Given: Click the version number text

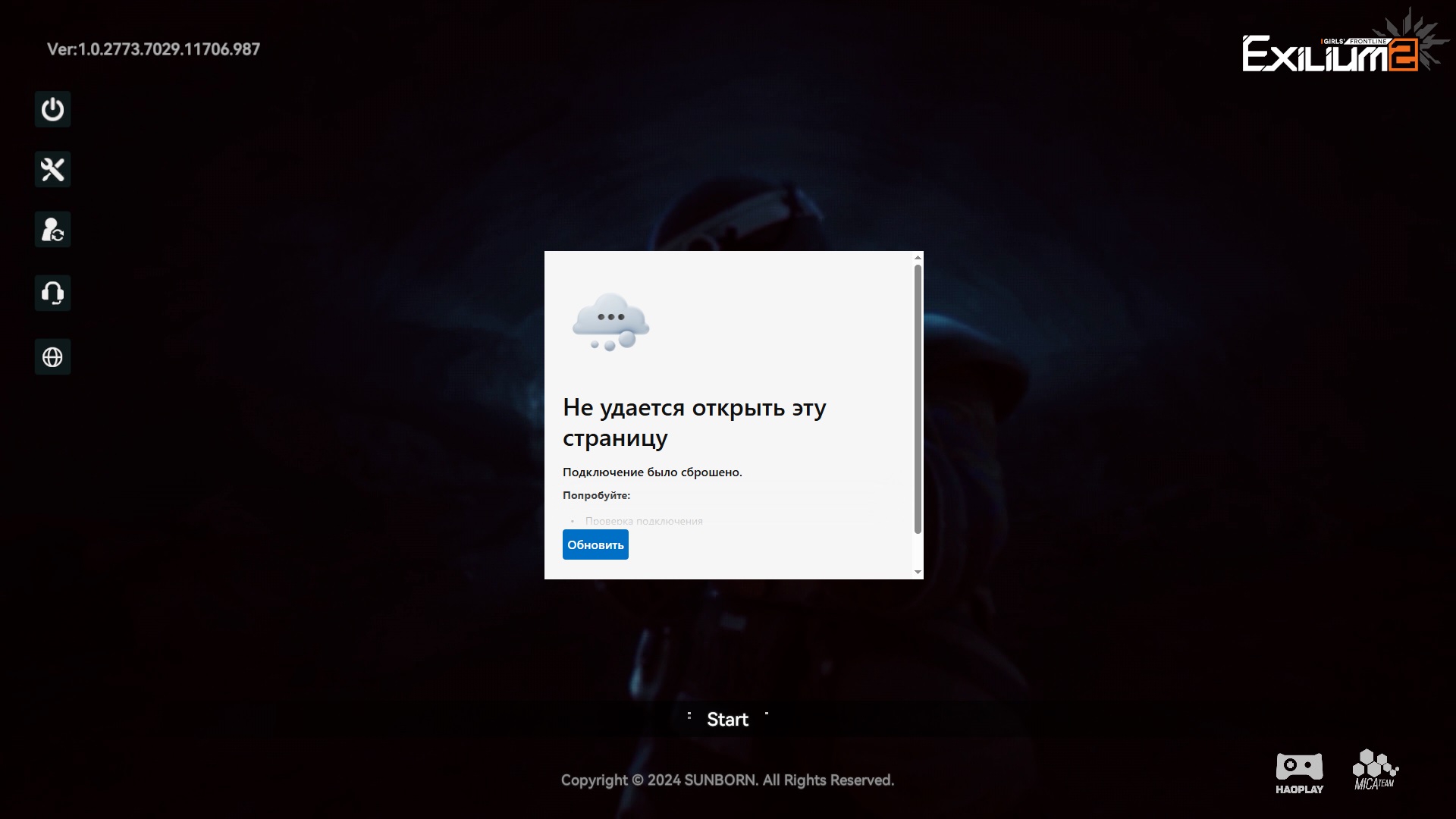Looking at the screenshot, I should pyautogui.click(x=153, y=49).
